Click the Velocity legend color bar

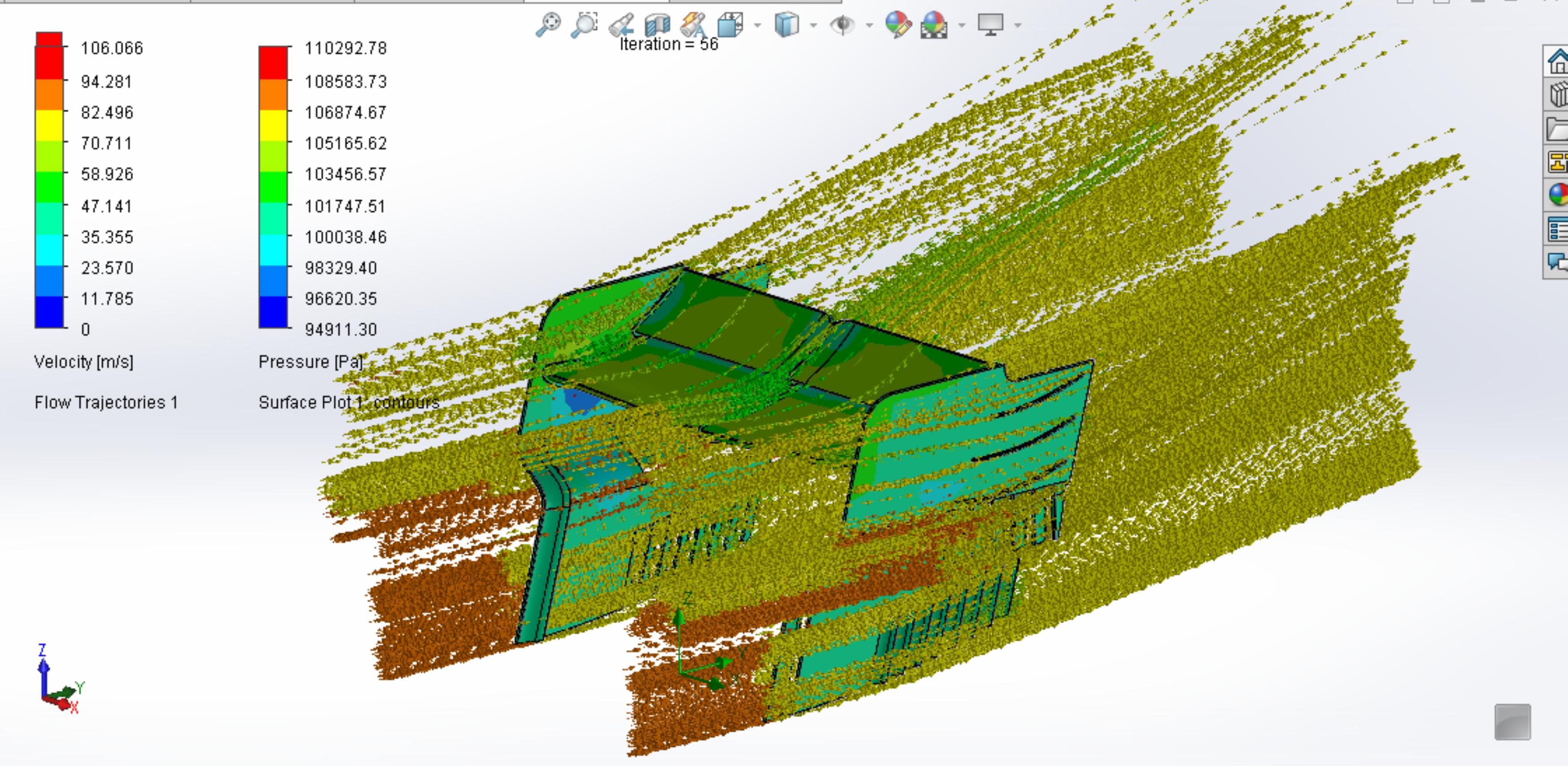pos(49,180)
